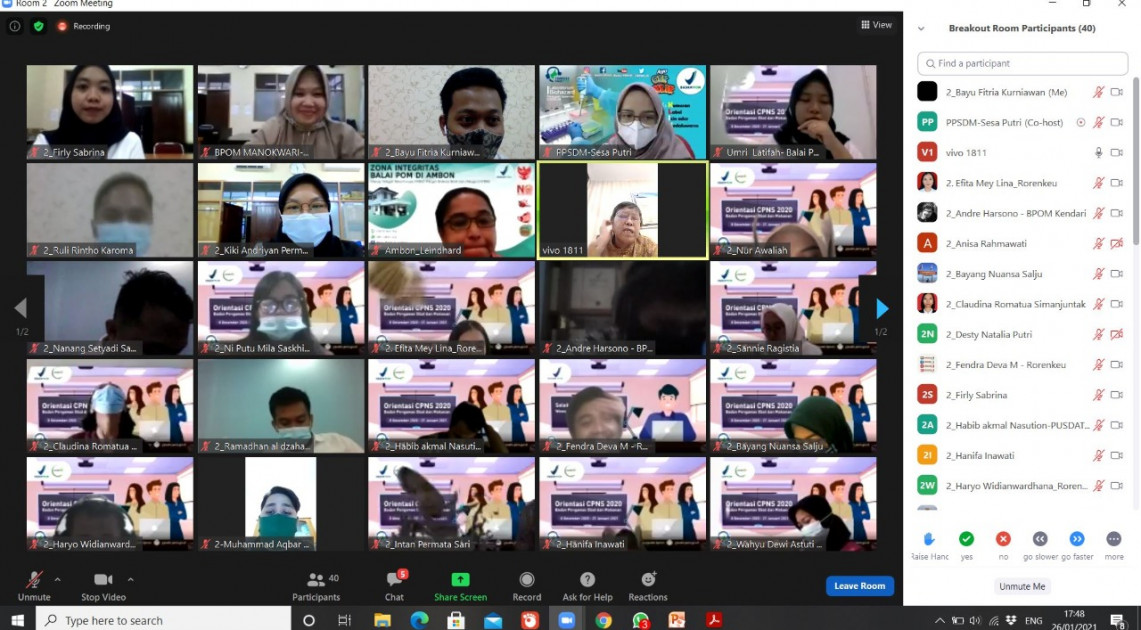The width and height of the screenshot is (1141, 630).
Task: Open the View layout menu
Action: 877,25
